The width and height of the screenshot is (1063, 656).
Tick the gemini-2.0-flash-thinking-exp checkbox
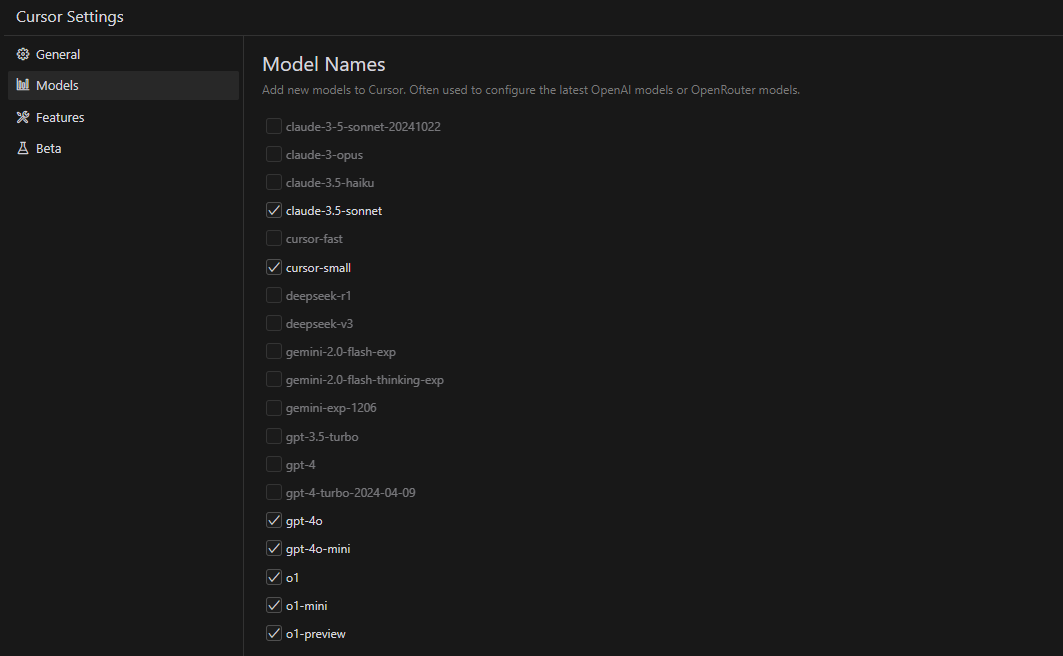click(x=274, y=380)
